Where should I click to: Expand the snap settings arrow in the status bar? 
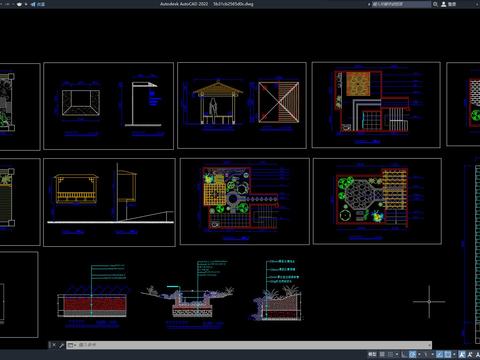(397, 354)
